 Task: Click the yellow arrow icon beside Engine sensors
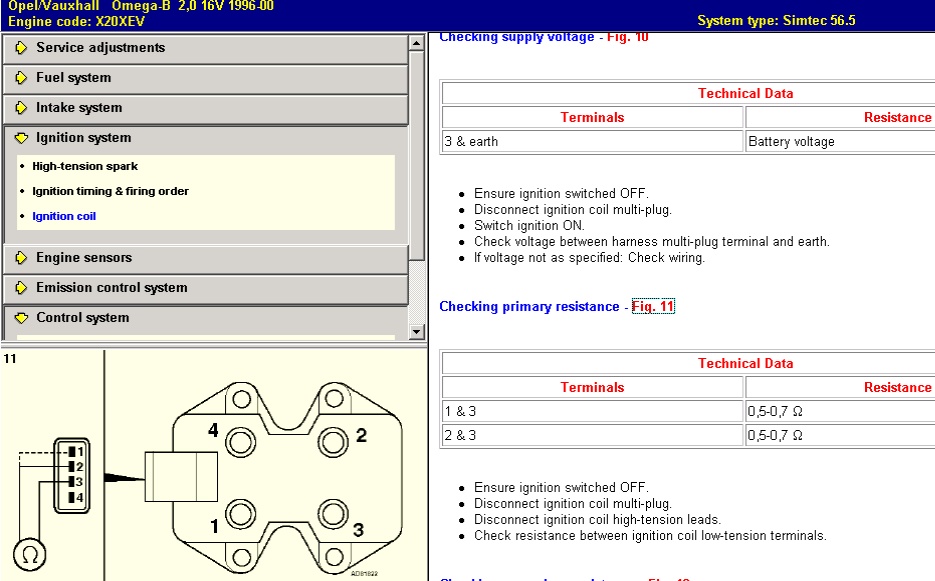tap(21, 258)
